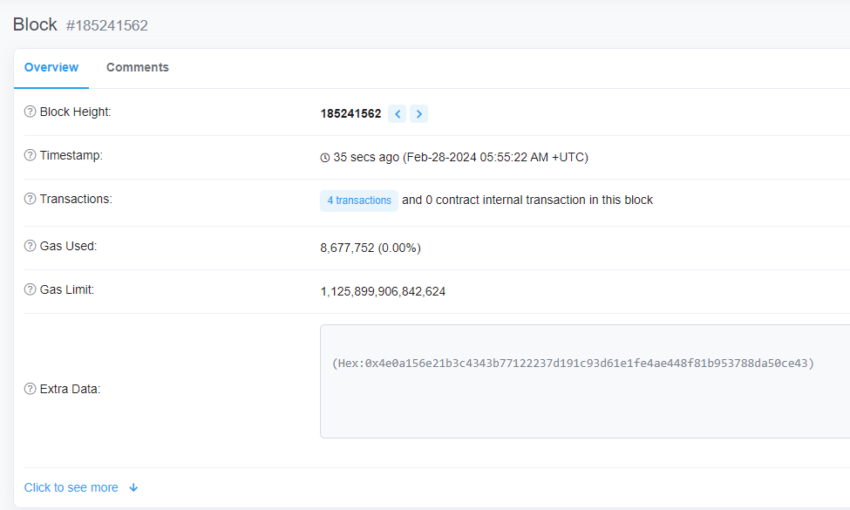This screenshot has width=850, height=510.
Task: Click the Transactions label
Action: pyautogui.click(x=76, y=199)
